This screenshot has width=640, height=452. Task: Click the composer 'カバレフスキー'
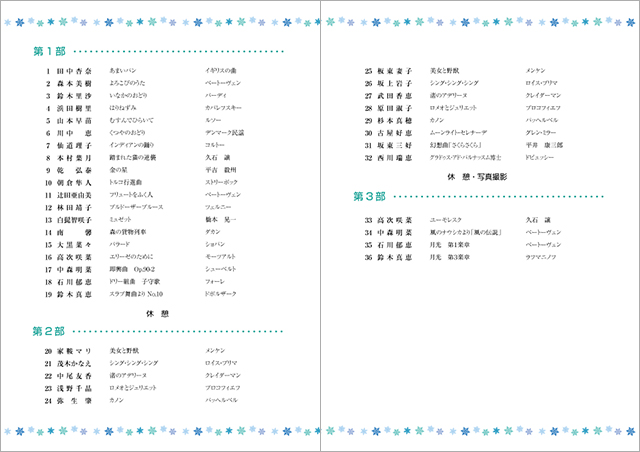point(223,108)
